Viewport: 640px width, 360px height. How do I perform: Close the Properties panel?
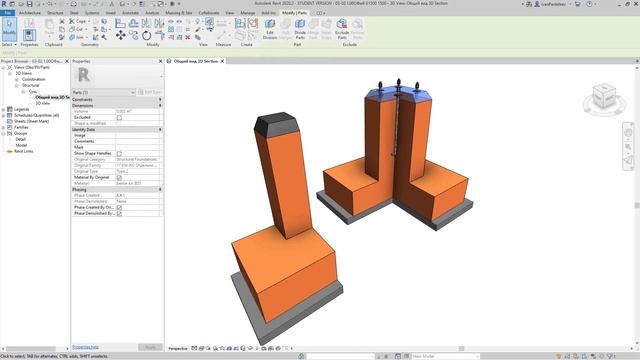160,61
